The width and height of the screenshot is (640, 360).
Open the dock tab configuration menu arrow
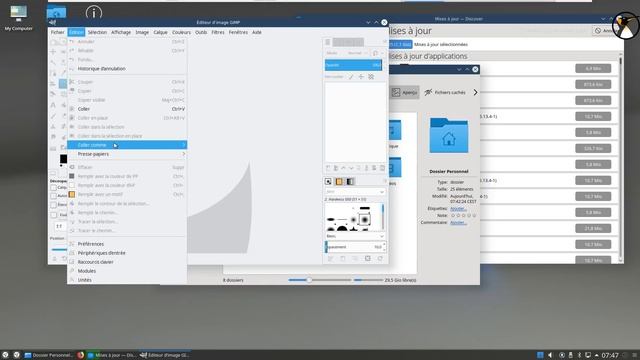pyautogui.click(x=384, y=42)
